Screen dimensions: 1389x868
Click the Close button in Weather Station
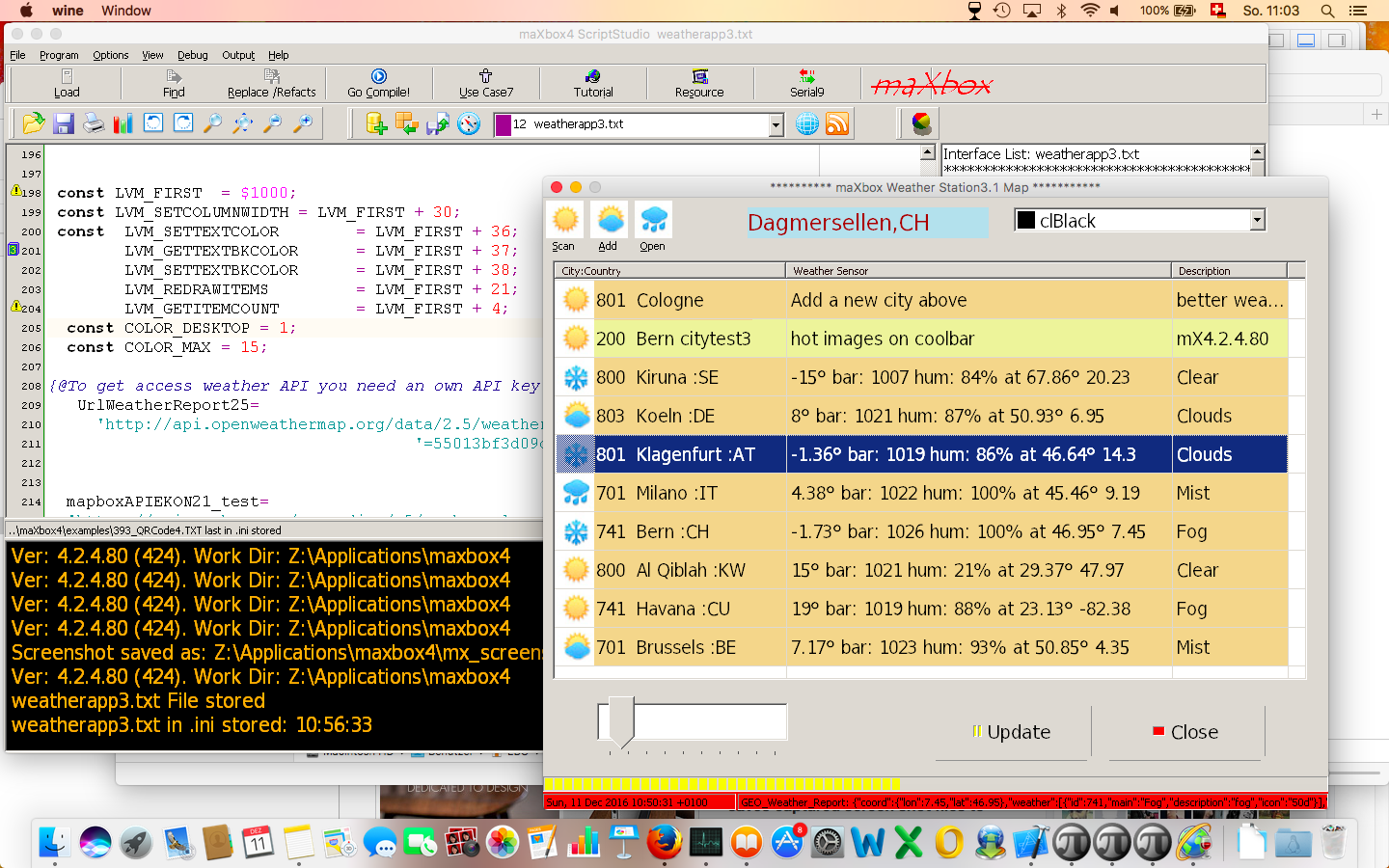coord(1185,732)
